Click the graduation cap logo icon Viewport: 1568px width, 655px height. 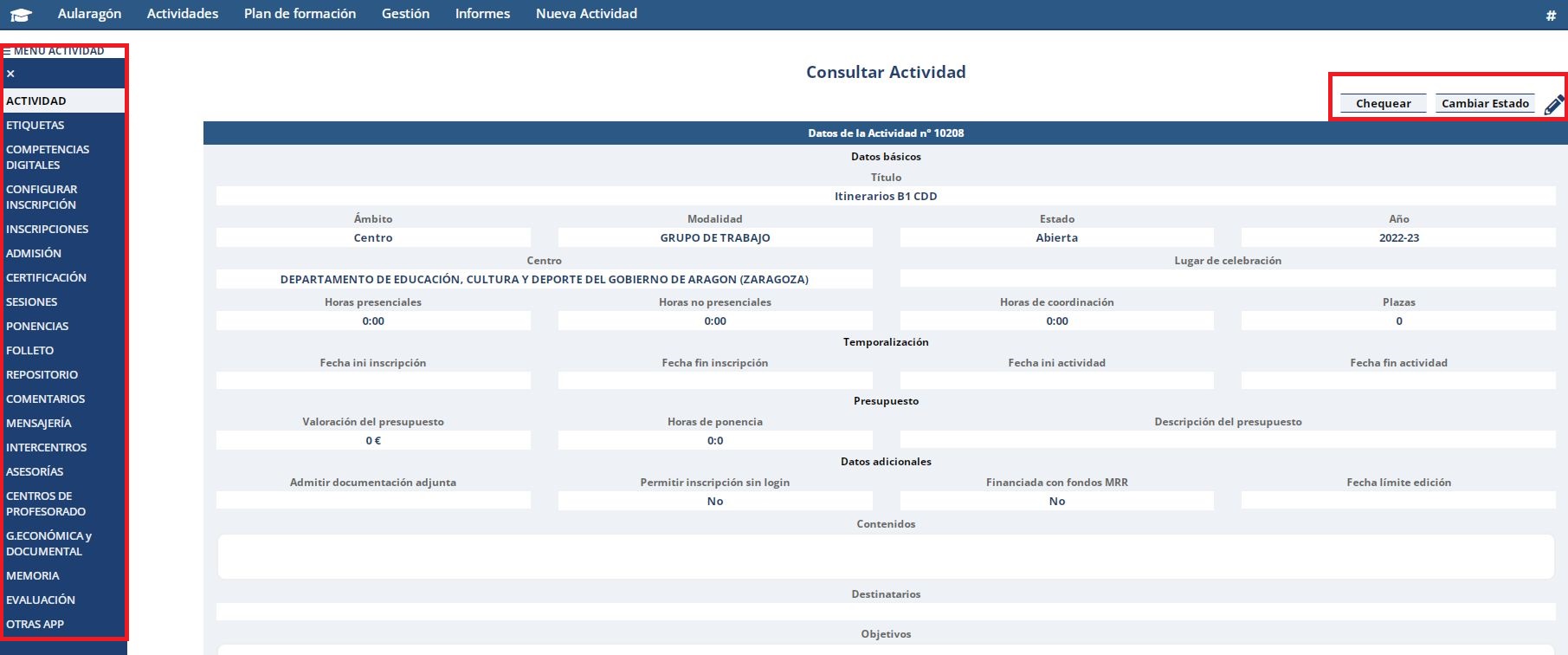click(x=21, y=15)
